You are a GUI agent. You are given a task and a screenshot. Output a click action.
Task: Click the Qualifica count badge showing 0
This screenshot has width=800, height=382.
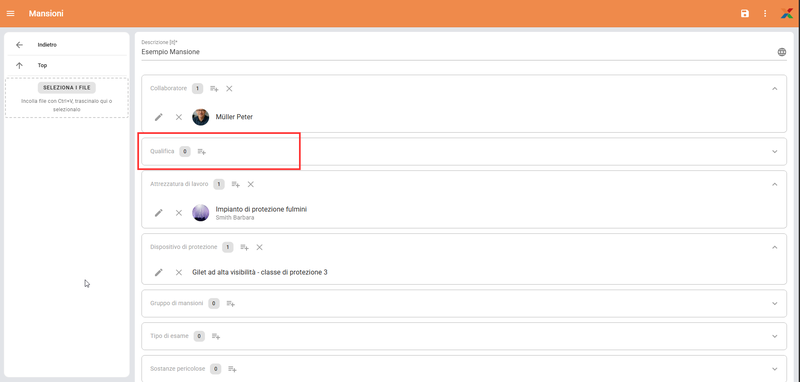click(x=185, y=151)
